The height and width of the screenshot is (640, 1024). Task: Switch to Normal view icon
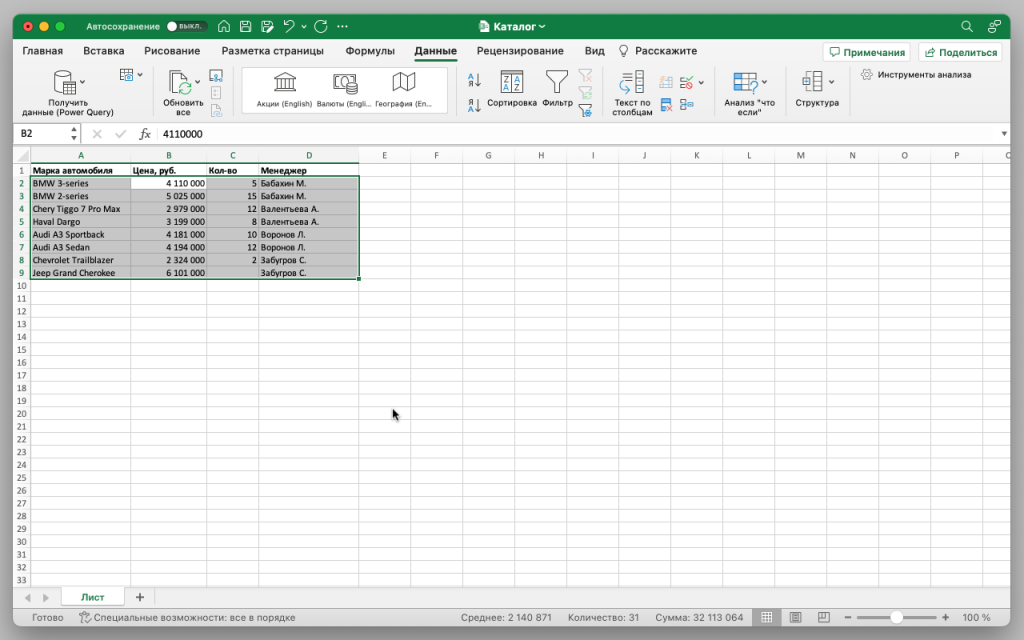(767, 617)
